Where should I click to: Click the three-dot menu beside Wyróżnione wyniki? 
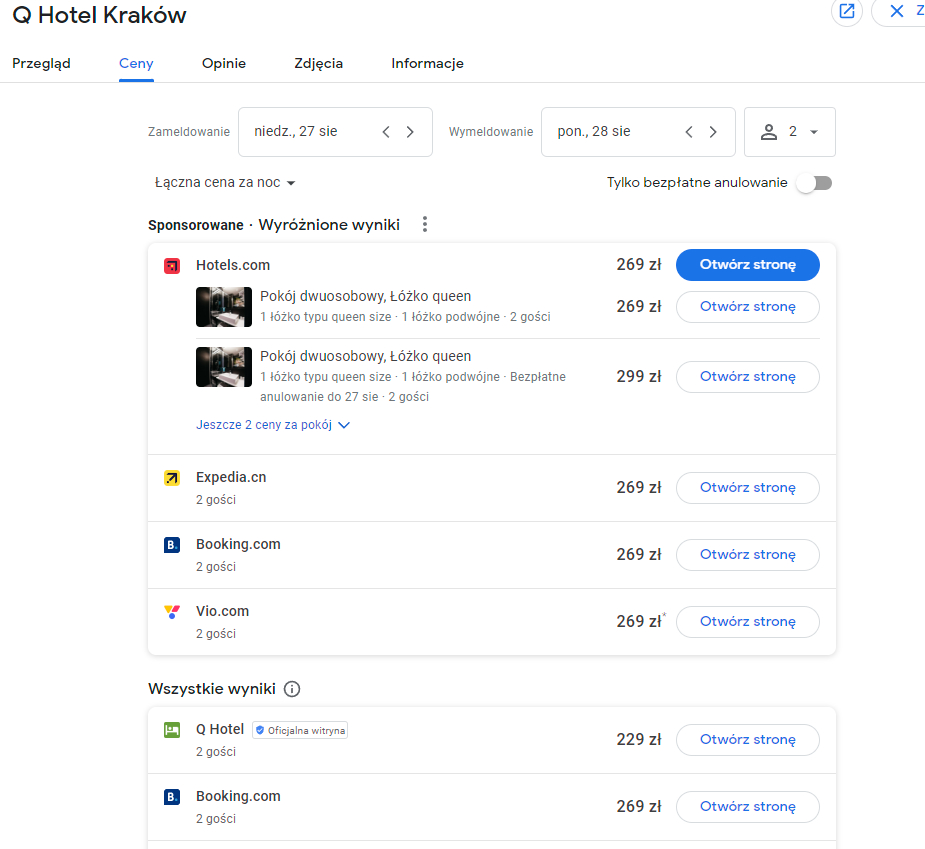[x=425, y=224]
